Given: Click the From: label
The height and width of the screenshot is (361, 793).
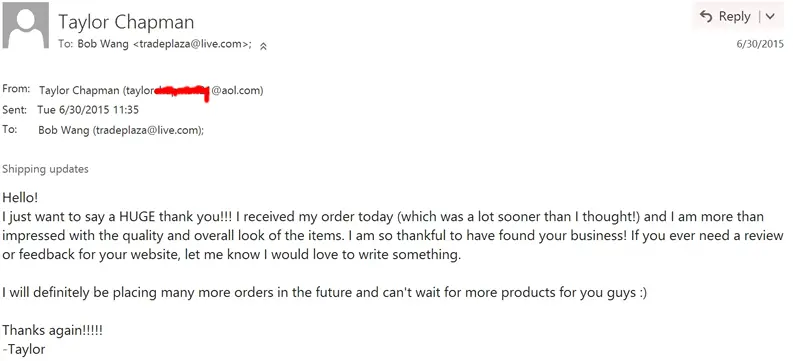Looking at the screenshot, I should [16, 89].
